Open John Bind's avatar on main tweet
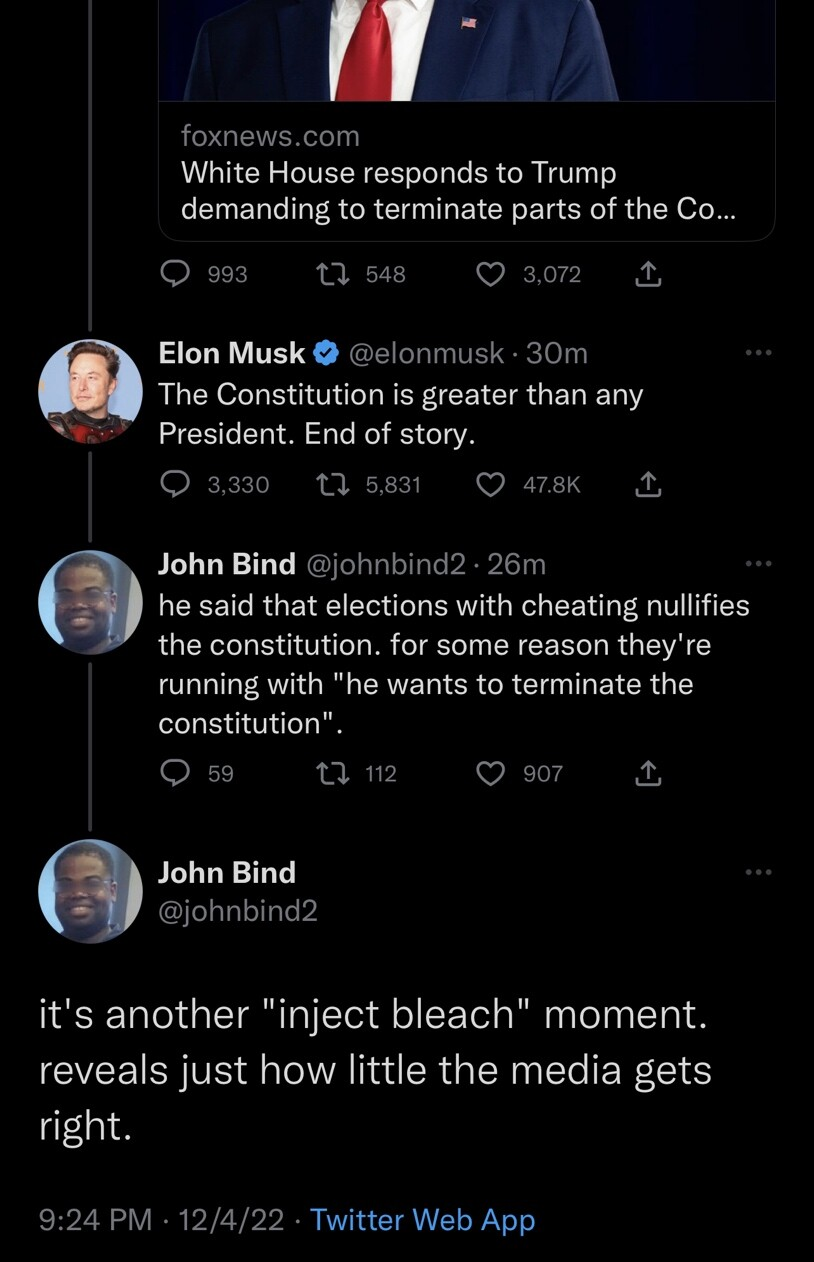This screenshot has height=1262, width=814. [90, 891]
